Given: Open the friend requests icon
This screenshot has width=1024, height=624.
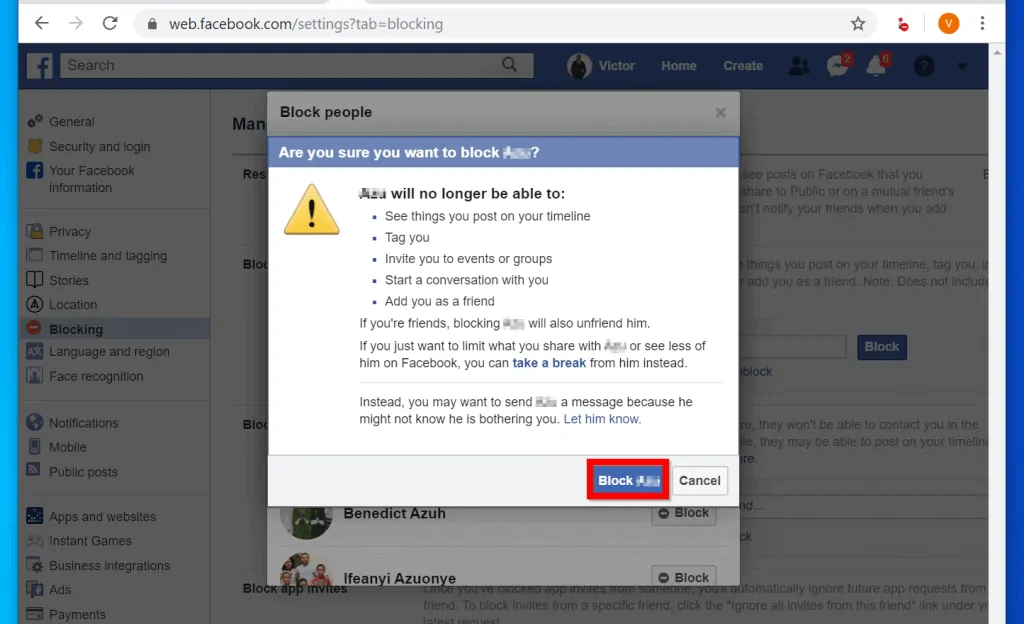Looking at the screenshot, I should point(799,65).
